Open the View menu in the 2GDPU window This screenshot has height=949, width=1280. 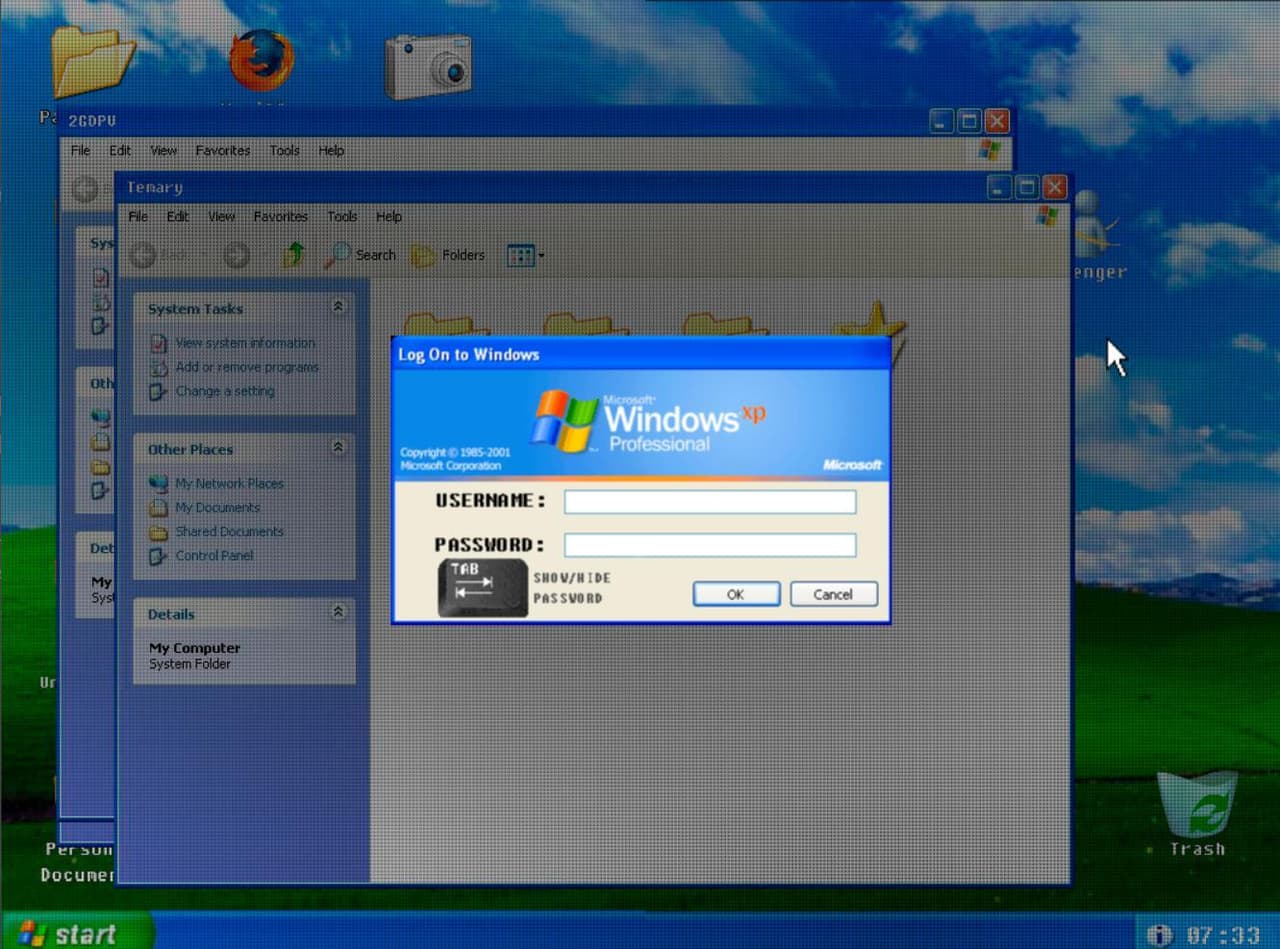163,150
